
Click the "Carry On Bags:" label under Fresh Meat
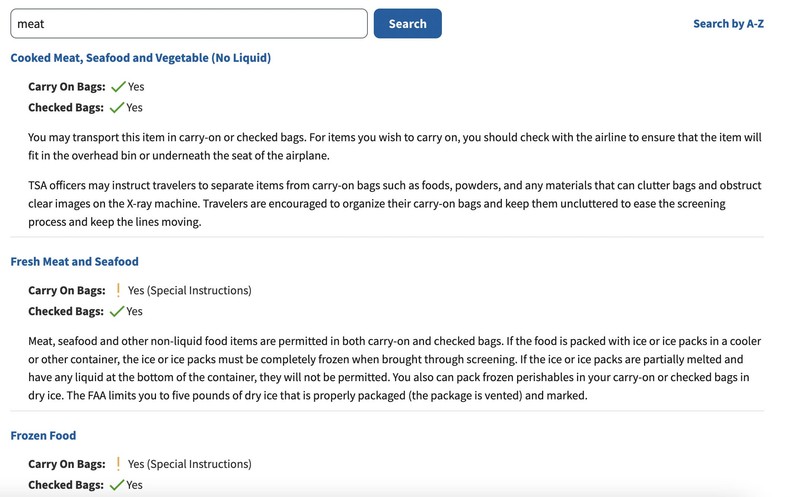66,291
